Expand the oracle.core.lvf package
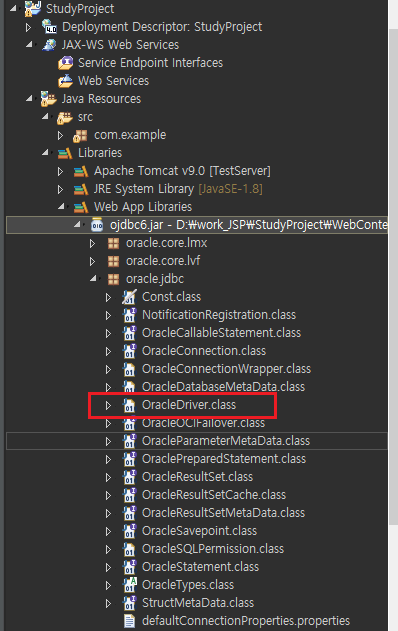 93,262
